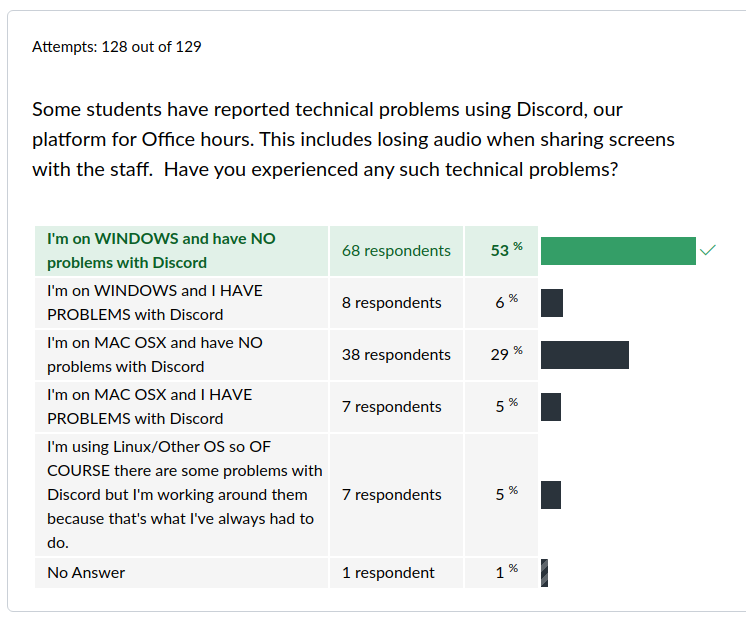
Task: Click the striped No Answer bar
Action: tap(544, 573)
